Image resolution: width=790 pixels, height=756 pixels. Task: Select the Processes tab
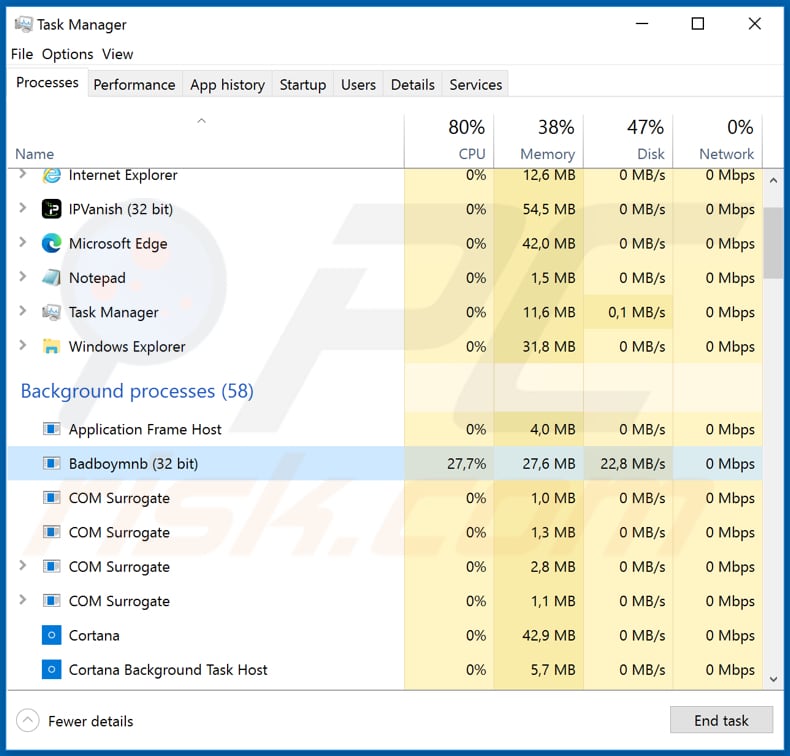tap(47, 83)
